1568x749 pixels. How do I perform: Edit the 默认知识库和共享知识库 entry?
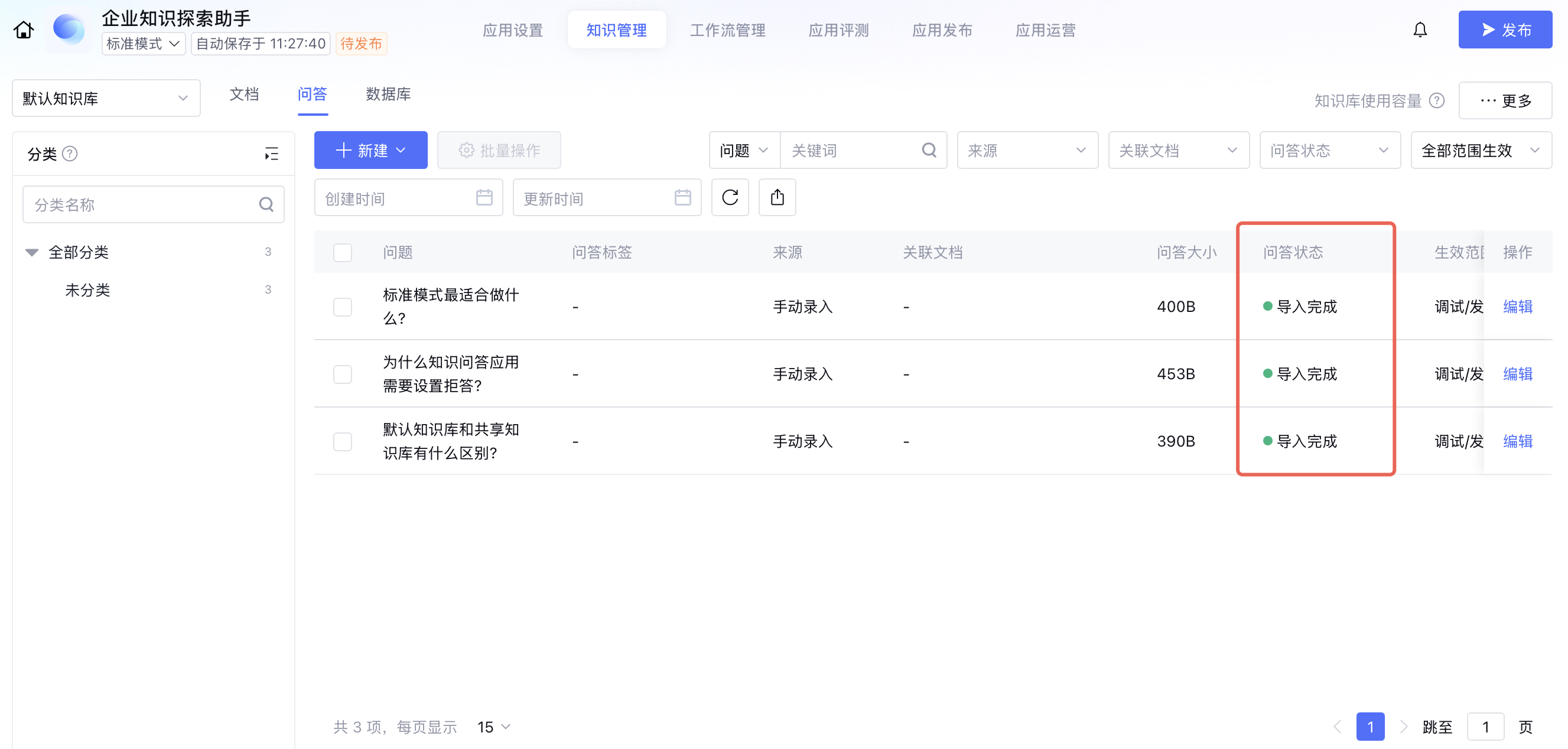point(1517,441)
